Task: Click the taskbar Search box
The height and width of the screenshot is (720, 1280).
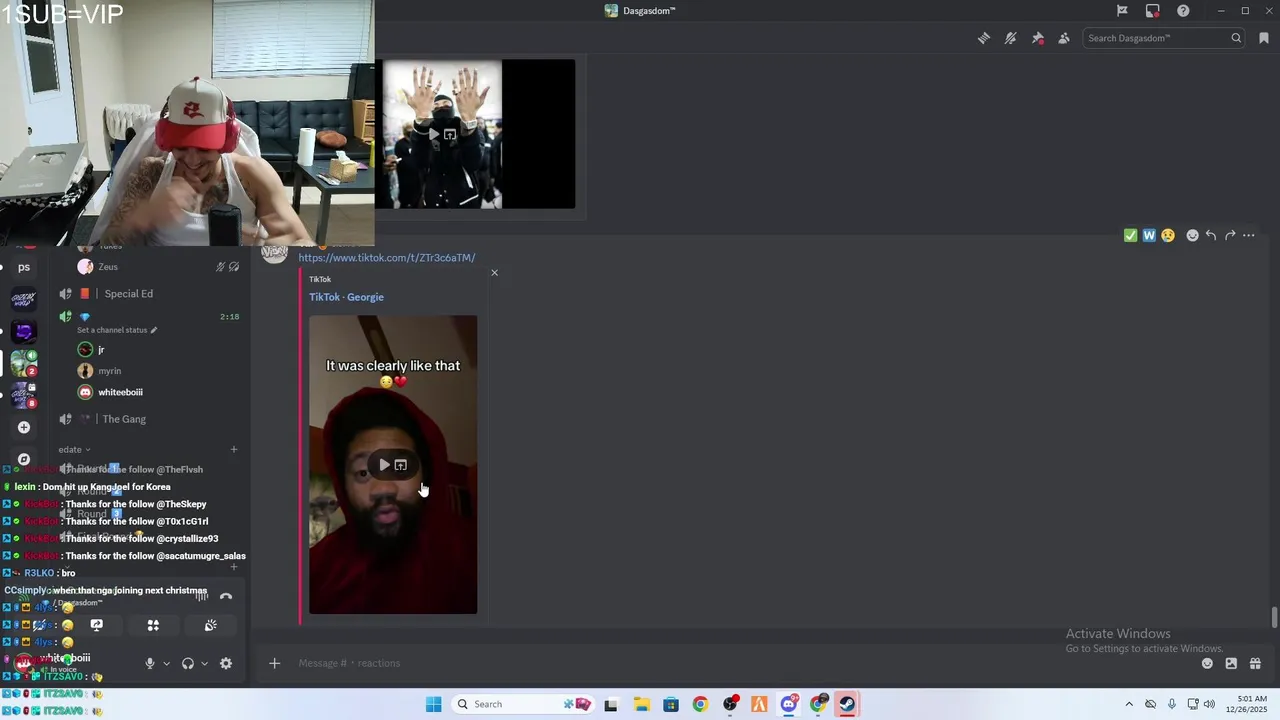Action: point(523,704)
